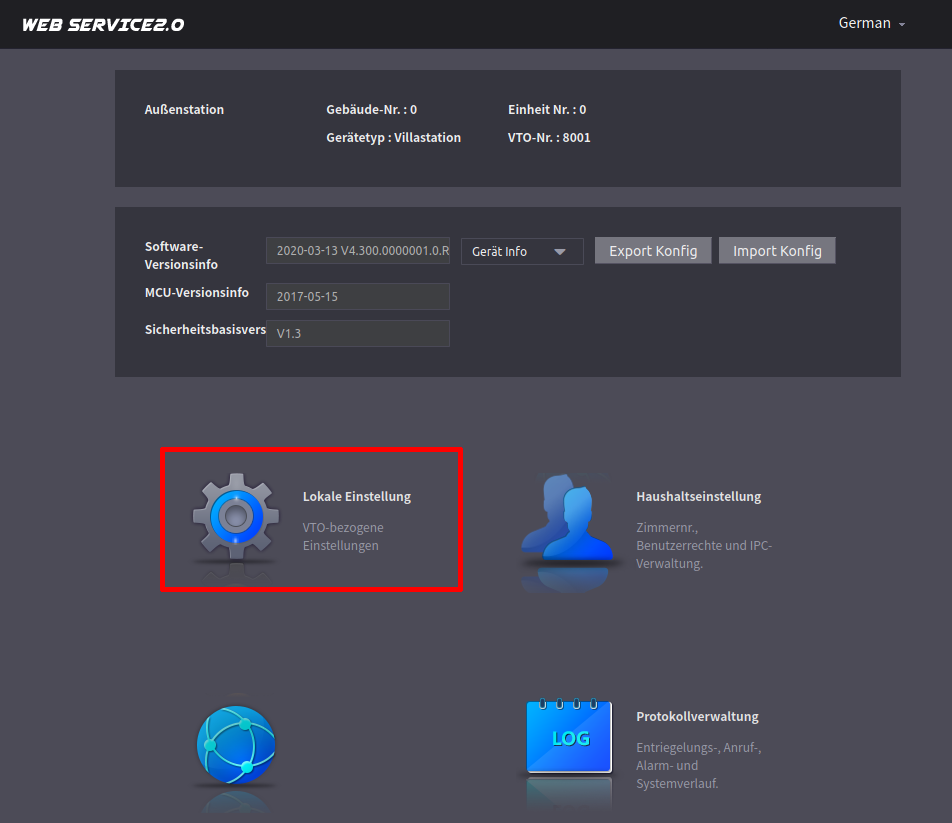
Task: Click the Sicherheitsbasisvers label
Action: click(205, 330)
